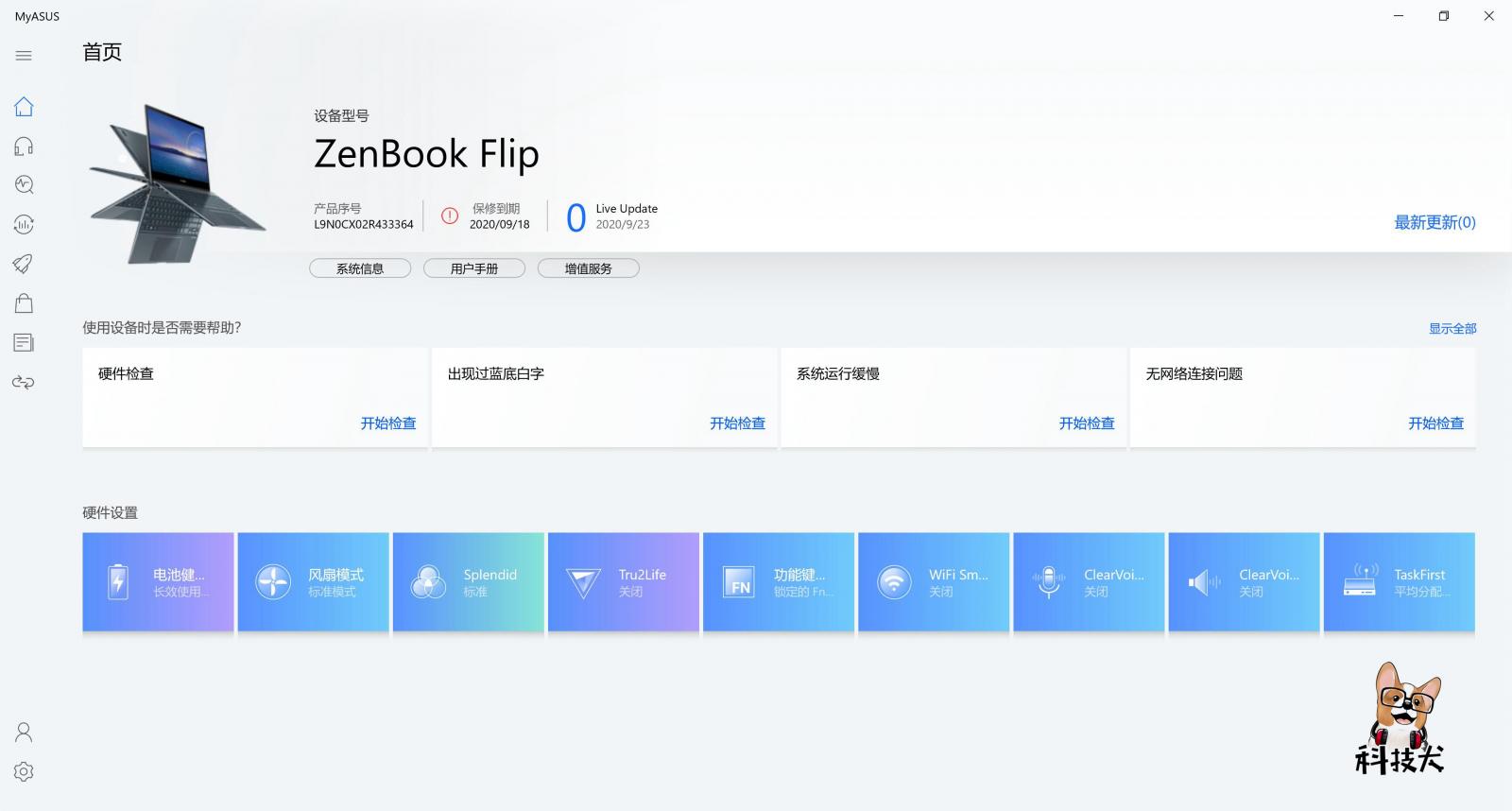Start check for 出现过蓝底白字
Viewport: 1512px width, 811px height.
[x=738, y=423]
